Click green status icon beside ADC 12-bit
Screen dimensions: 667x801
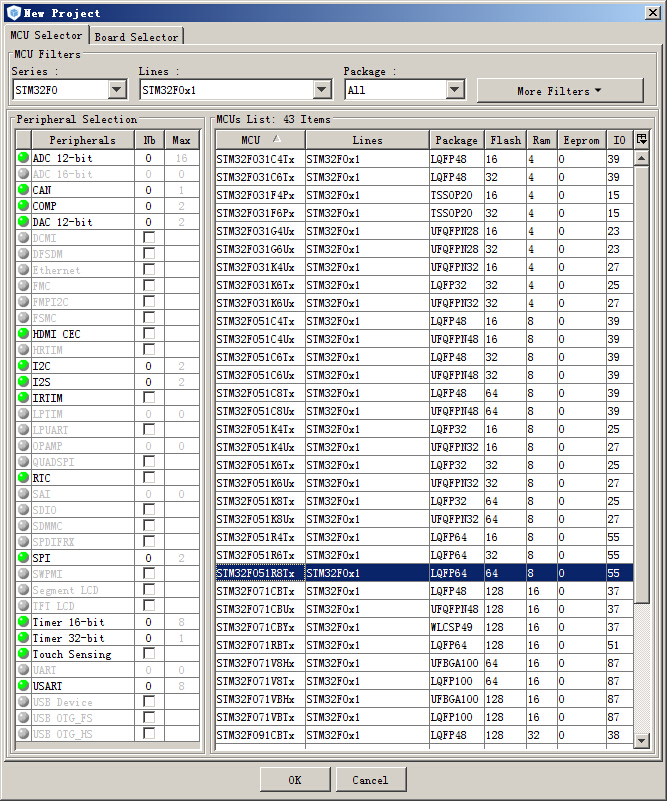tap(23, 158)
